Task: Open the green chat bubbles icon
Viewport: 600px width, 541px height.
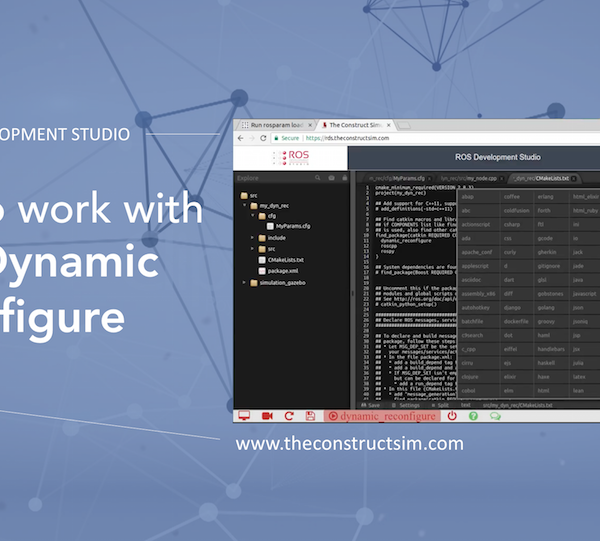Action: coord(495,416)
